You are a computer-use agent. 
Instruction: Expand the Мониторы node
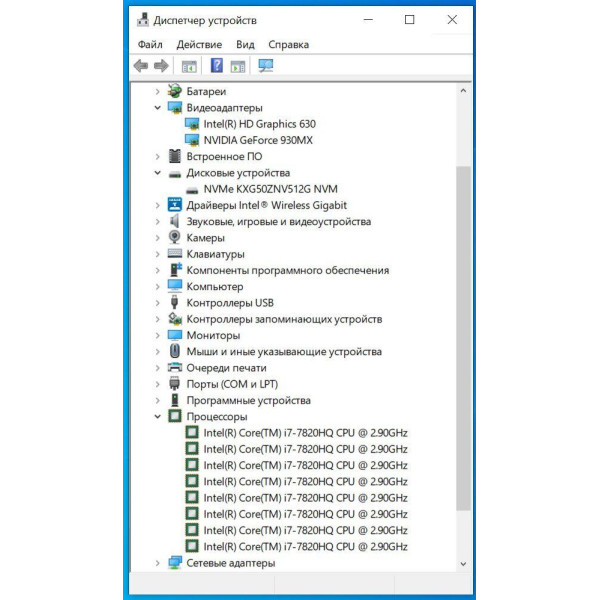pyautogui.click(x=157, y=335)
